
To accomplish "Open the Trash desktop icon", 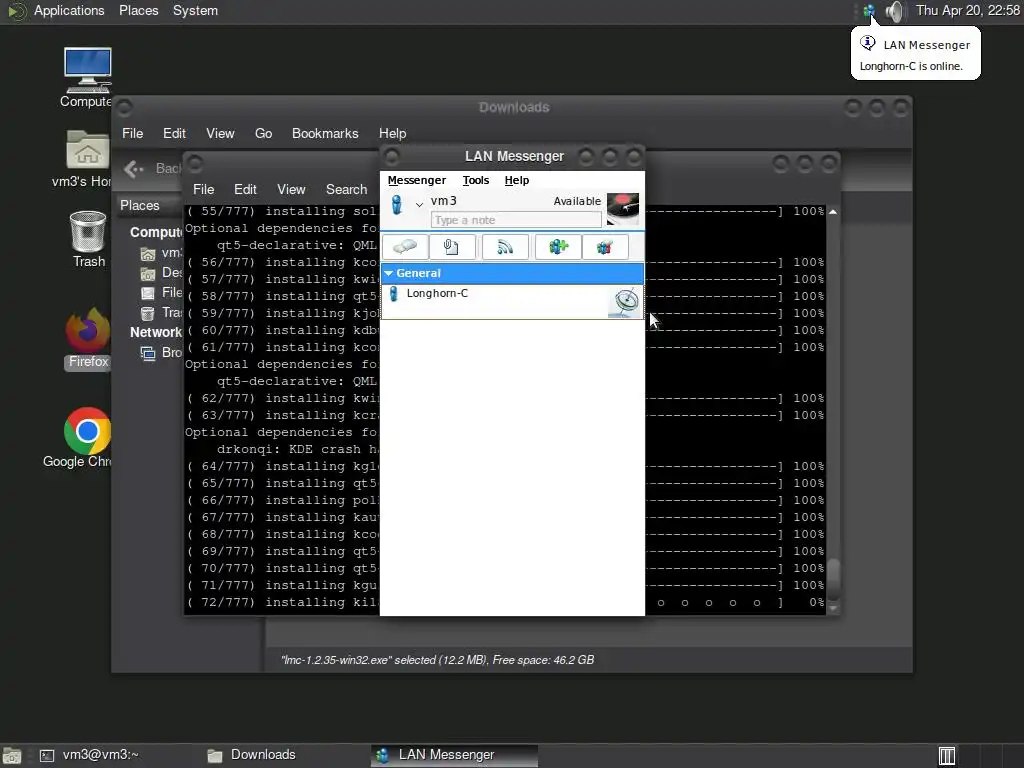I will click(x=88, y=240).
